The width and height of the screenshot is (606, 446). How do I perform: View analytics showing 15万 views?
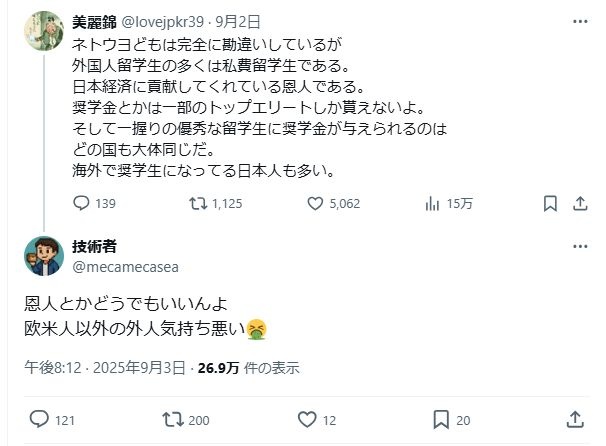point(433,204)
